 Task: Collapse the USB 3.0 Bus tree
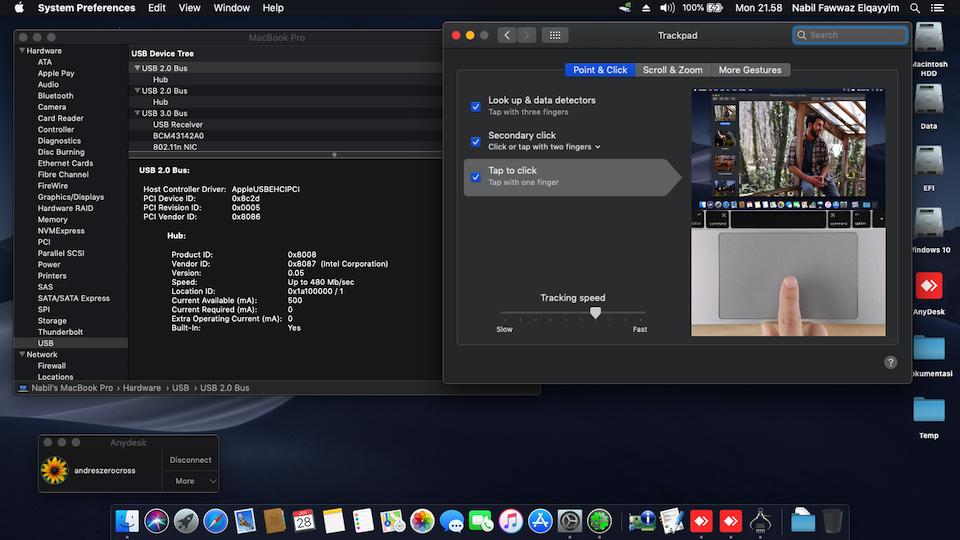click(x=137, y=113)
